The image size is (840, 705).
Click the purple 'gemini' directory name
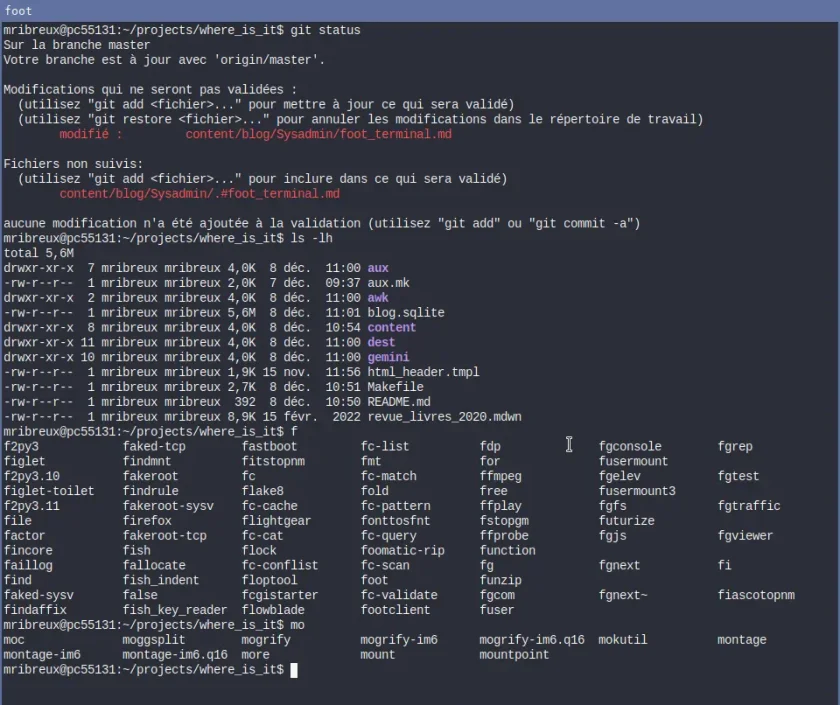coord(388,357)
